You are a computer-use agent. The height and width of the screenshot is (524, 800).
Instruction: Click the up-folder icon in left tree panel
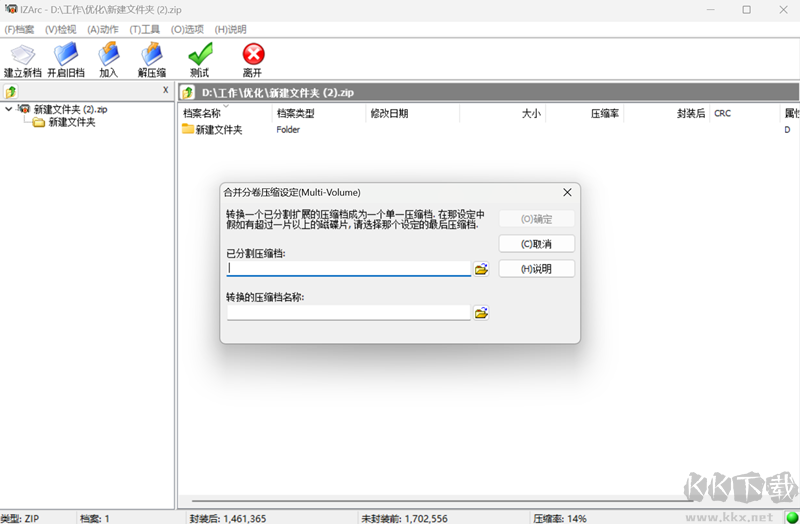tap(11, 91)
